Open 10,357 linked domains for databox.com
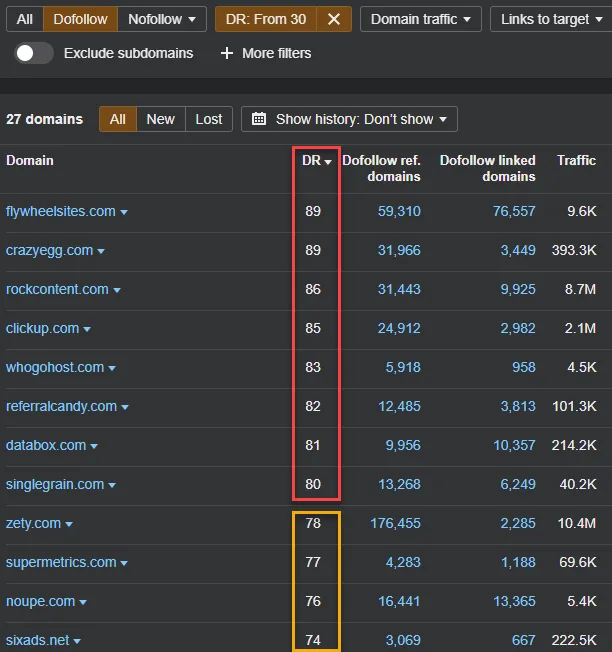 coord(514,445)
